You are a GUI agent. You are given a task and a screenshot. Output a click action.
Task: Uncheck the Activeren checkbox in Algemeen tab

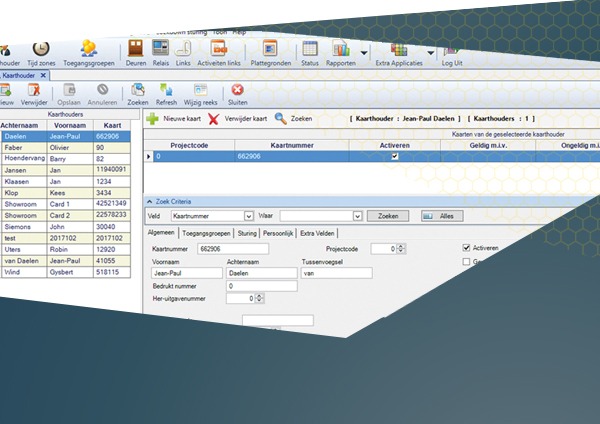coord(467,248)
